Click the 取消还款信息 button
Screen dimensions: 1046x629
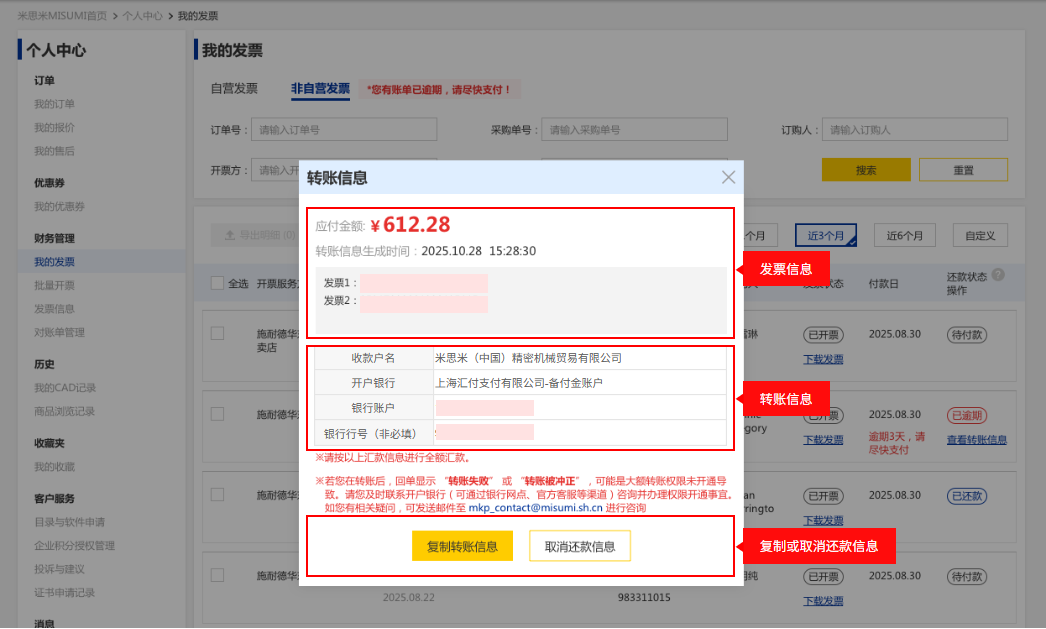coord(580,546)
